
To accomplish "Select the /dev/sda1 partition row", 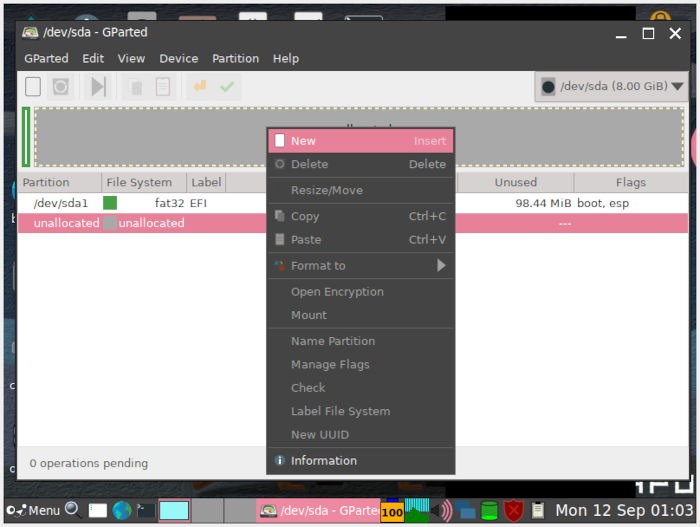I will point(353,203).
